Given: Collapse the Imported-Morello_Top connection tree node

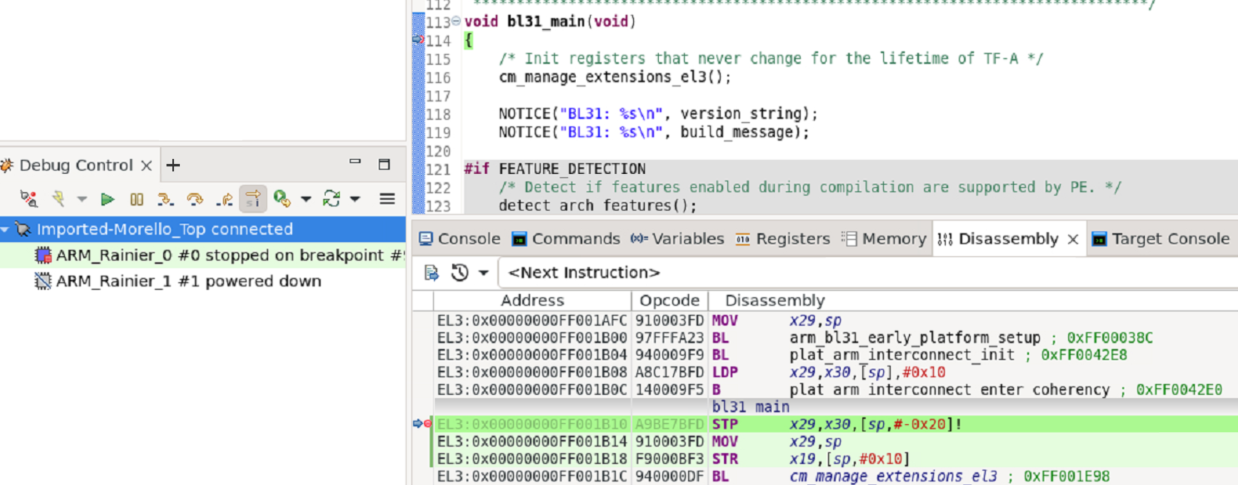Looking at the screenshot, I should [6, 230].
